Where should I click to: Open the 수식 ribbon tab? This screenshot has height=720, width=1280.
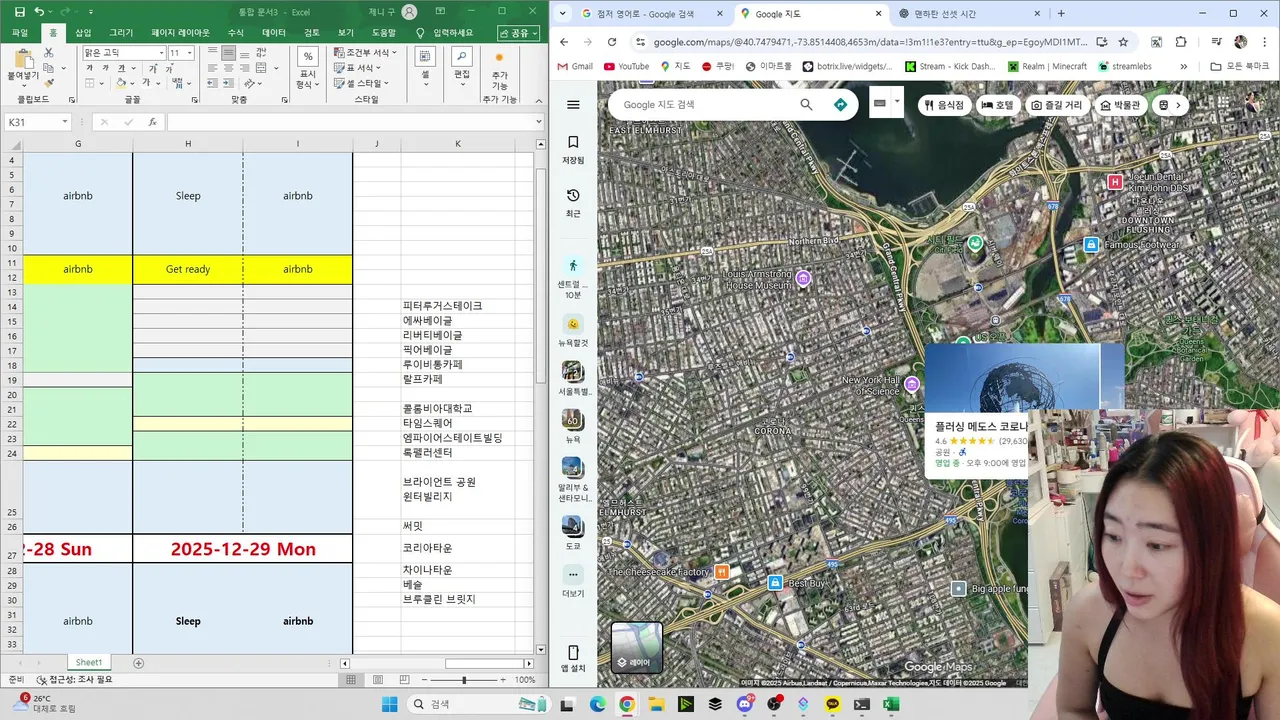pyautogui.click(x=236, y=33)
